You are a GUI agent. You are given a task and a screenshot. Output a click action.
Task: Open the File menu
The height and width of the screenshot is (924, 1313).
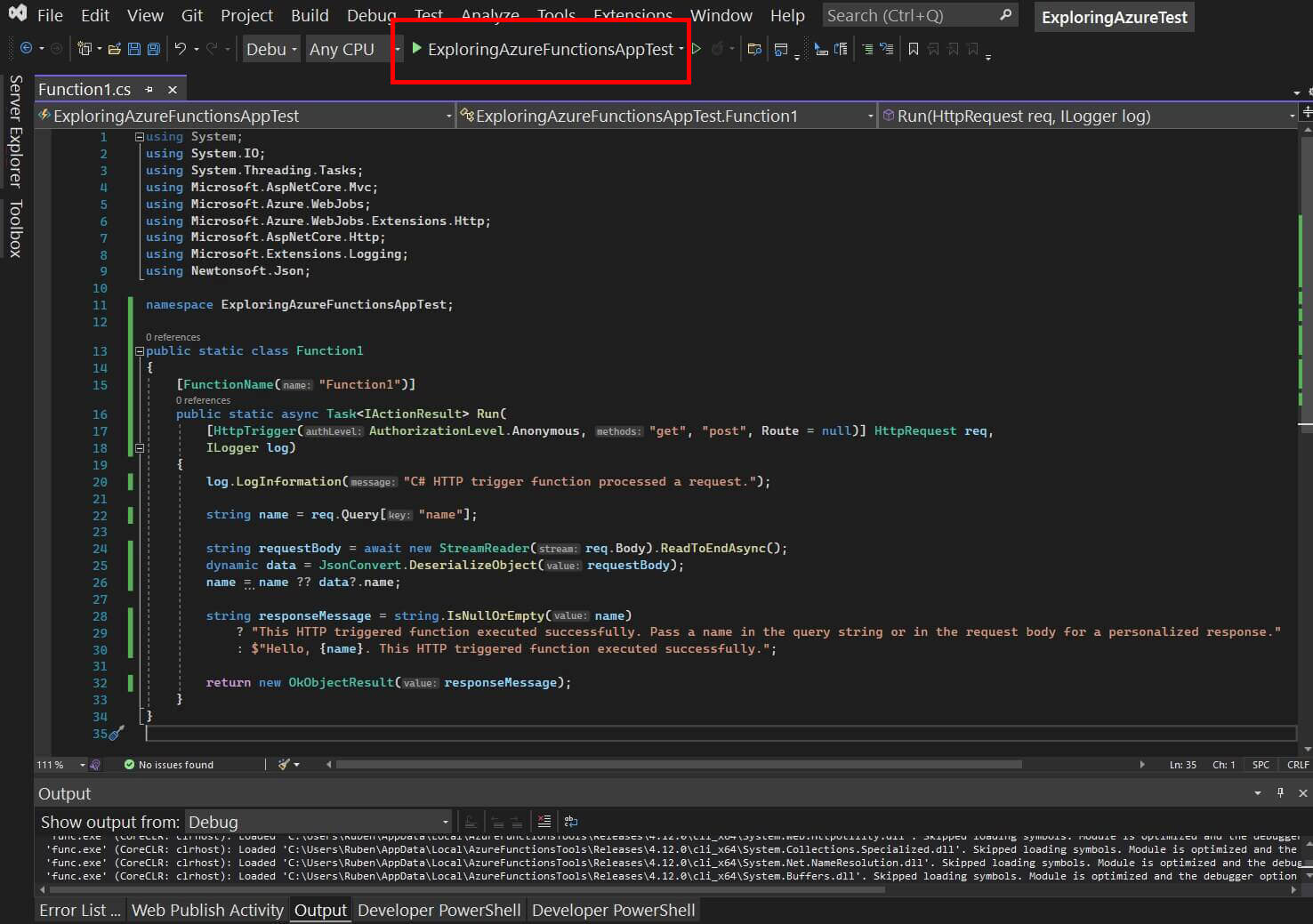pos(50,15)
